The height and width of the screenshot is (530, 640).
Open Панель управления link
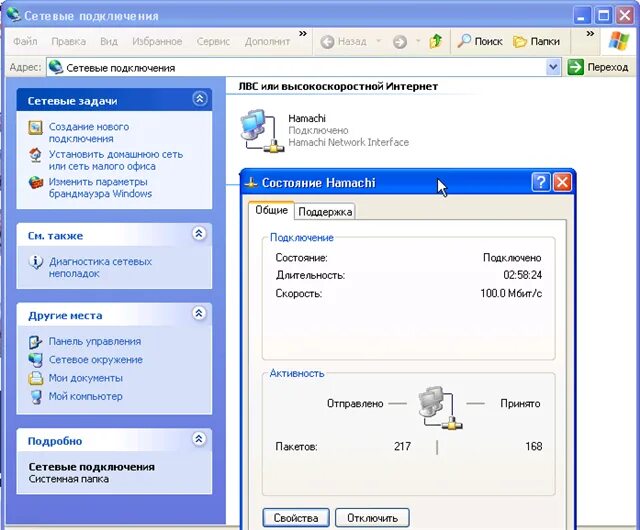[x=95, y=341]
